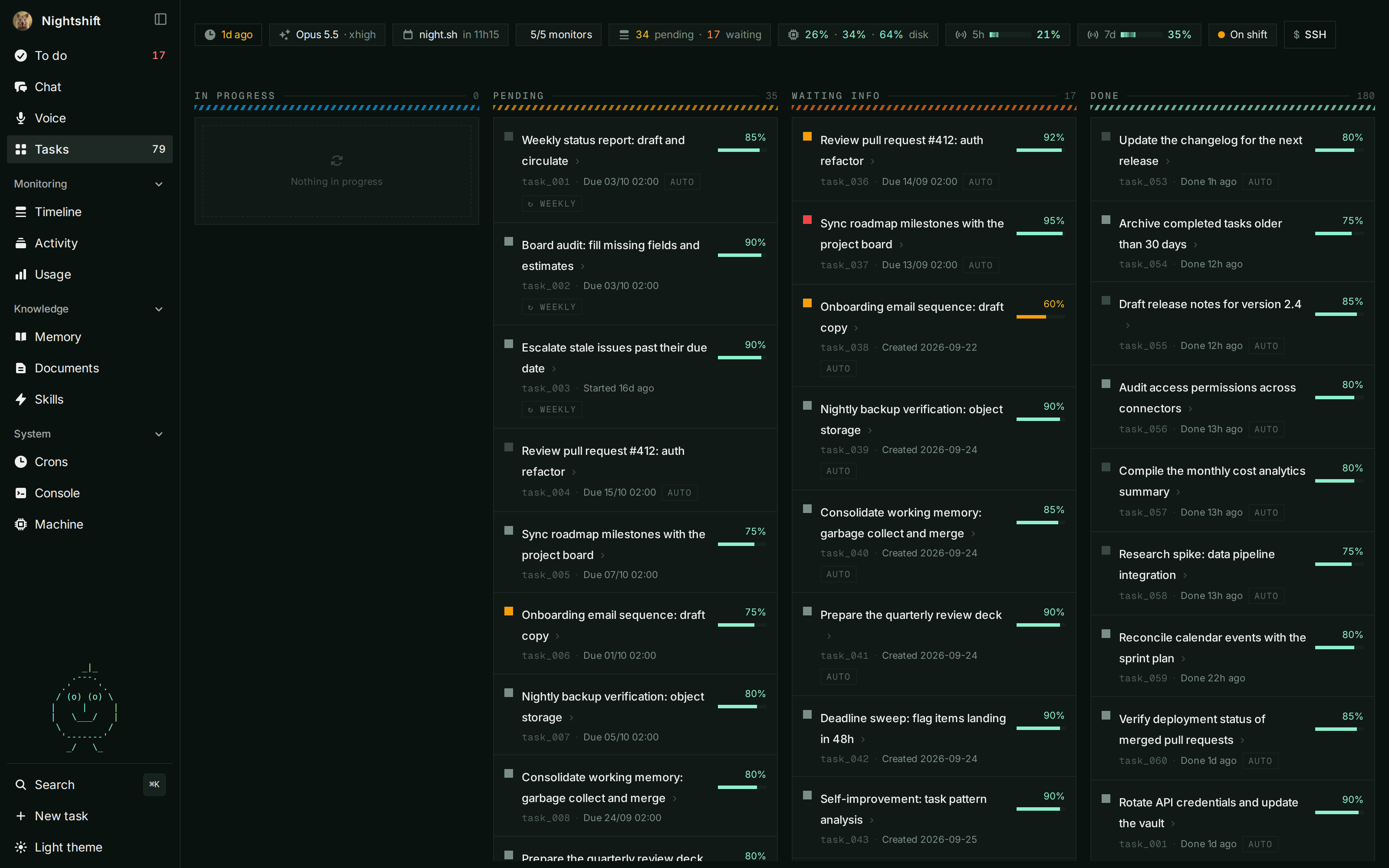Open Documents file icon
1389x868 pixels.
pyautogui.click(x=21, y=368)
